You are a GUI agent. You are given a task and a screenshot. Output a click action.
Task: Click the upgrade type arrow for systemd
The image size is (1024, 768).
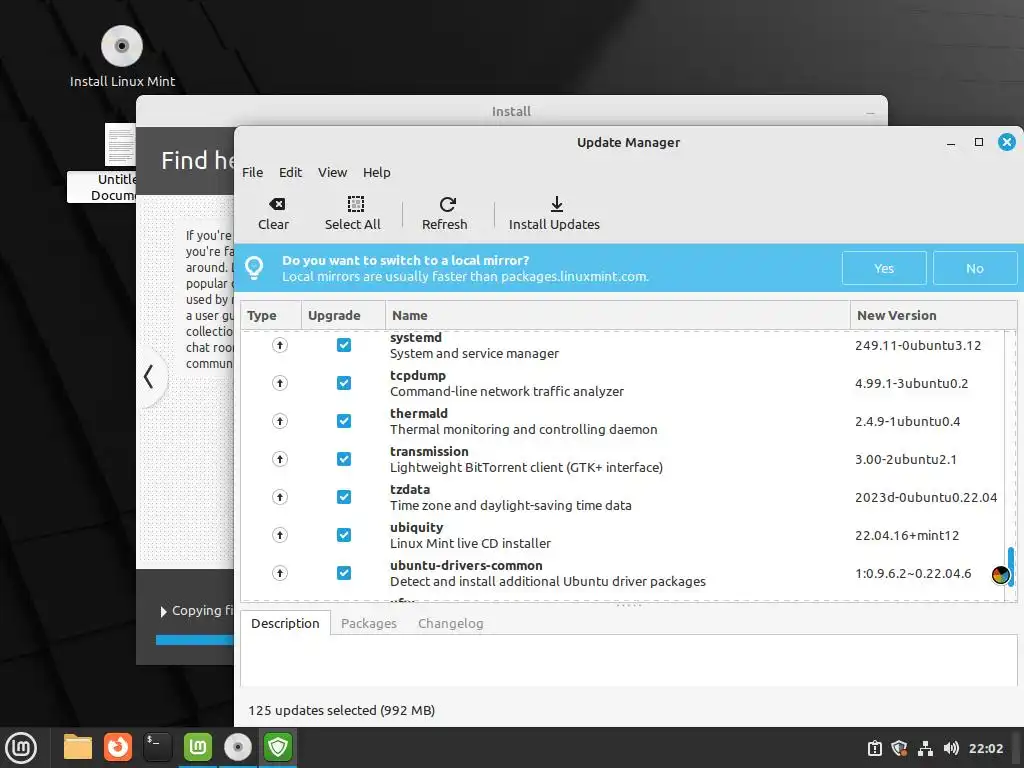[280, 345]
